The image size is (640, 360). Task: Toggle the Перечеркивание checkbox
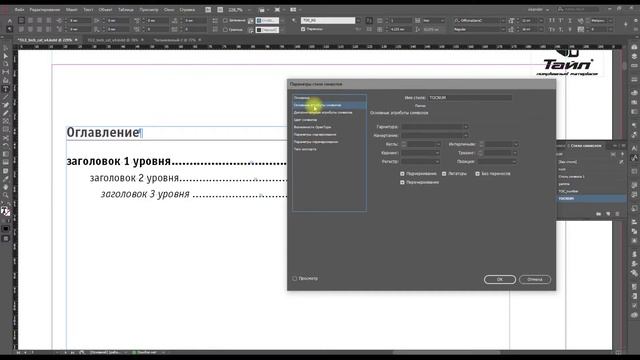[402, 182]
